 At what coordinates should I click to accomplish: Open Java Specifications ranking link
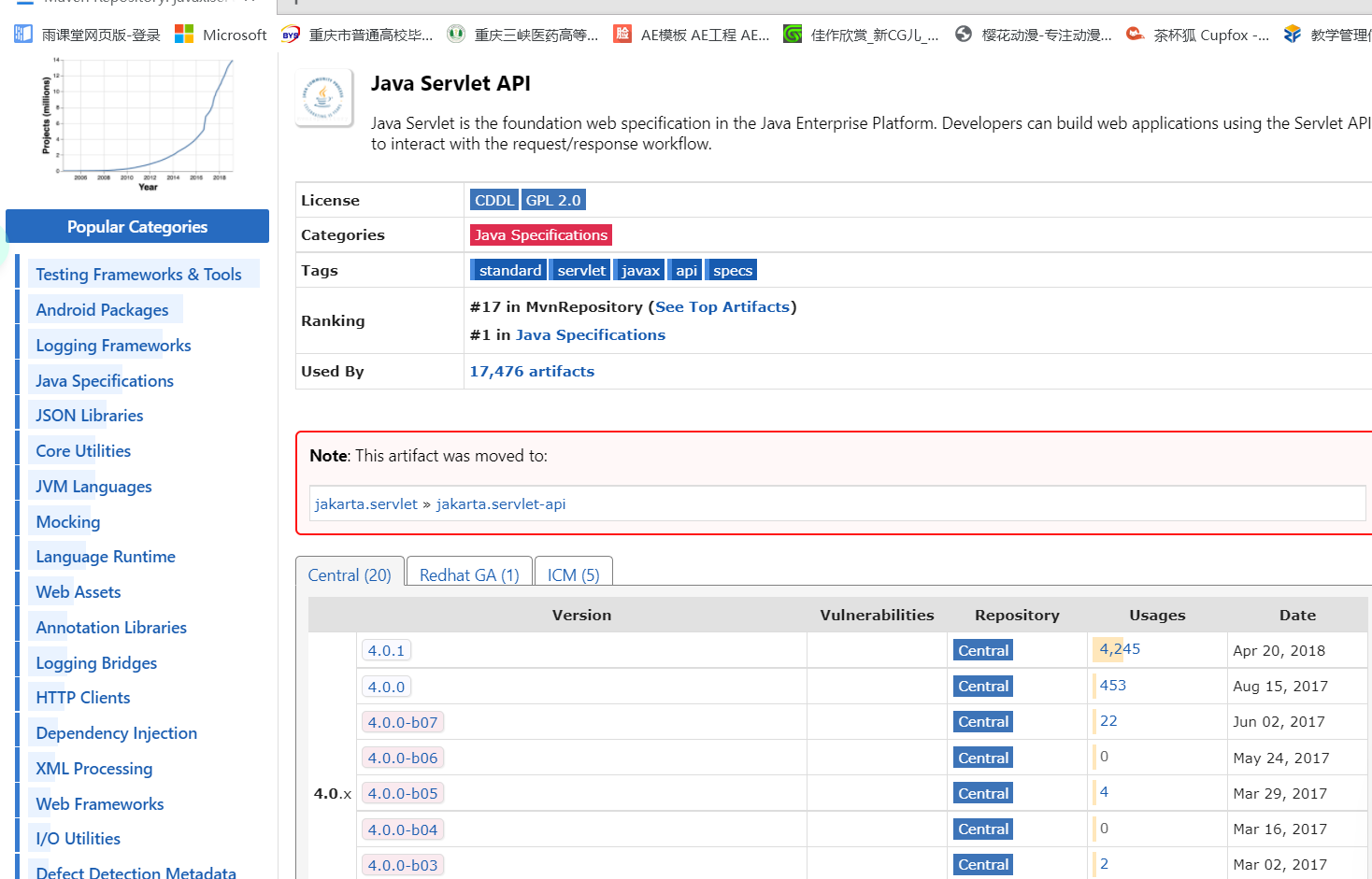591,334
